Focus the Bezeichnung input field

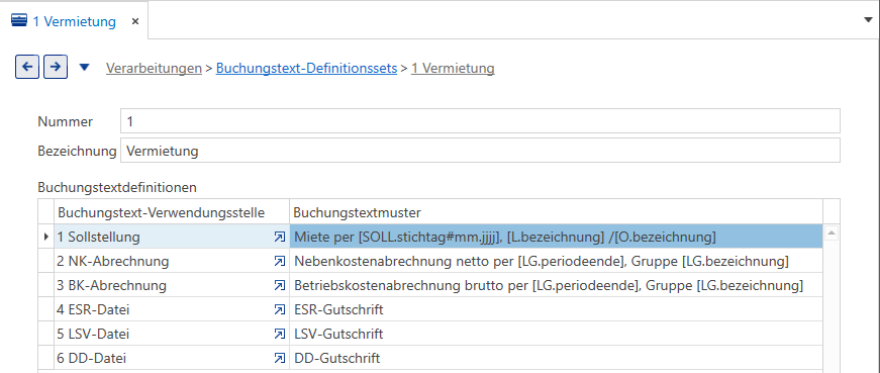click(480, 150)
